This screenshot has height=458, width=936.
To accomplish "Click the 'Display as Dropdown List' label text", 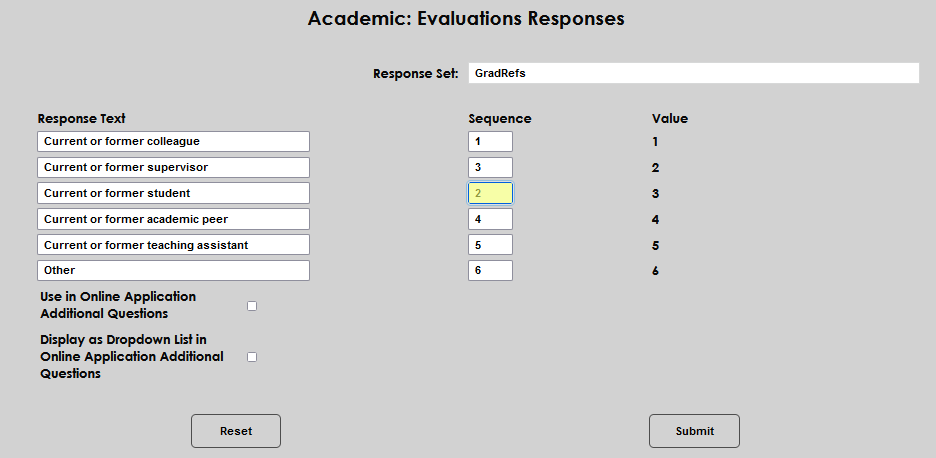I will [x=132, y=356].
